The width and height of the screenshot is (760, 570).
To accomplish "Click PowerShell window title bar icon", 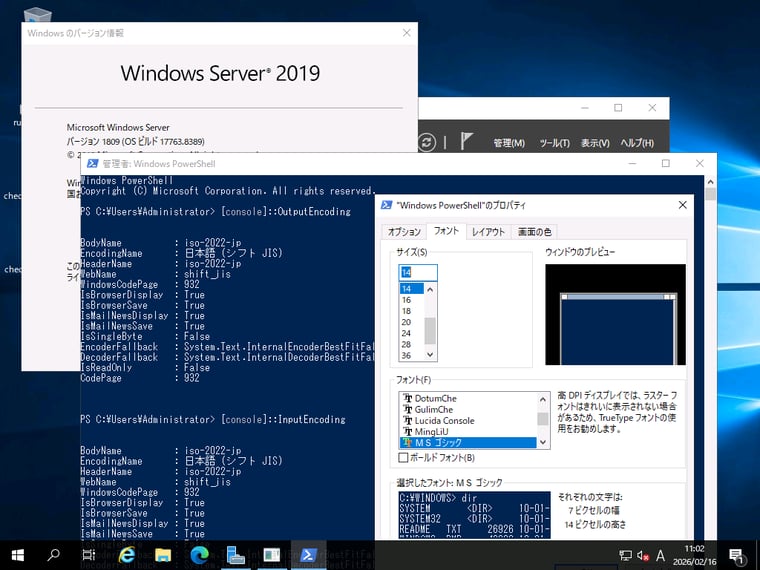I will (92, 164).
